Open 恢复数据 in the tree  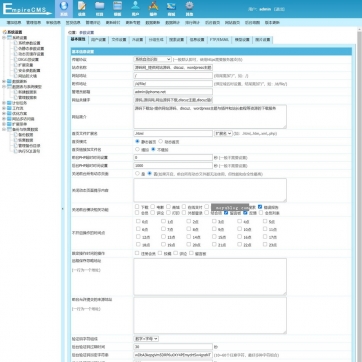coord(26,140)
